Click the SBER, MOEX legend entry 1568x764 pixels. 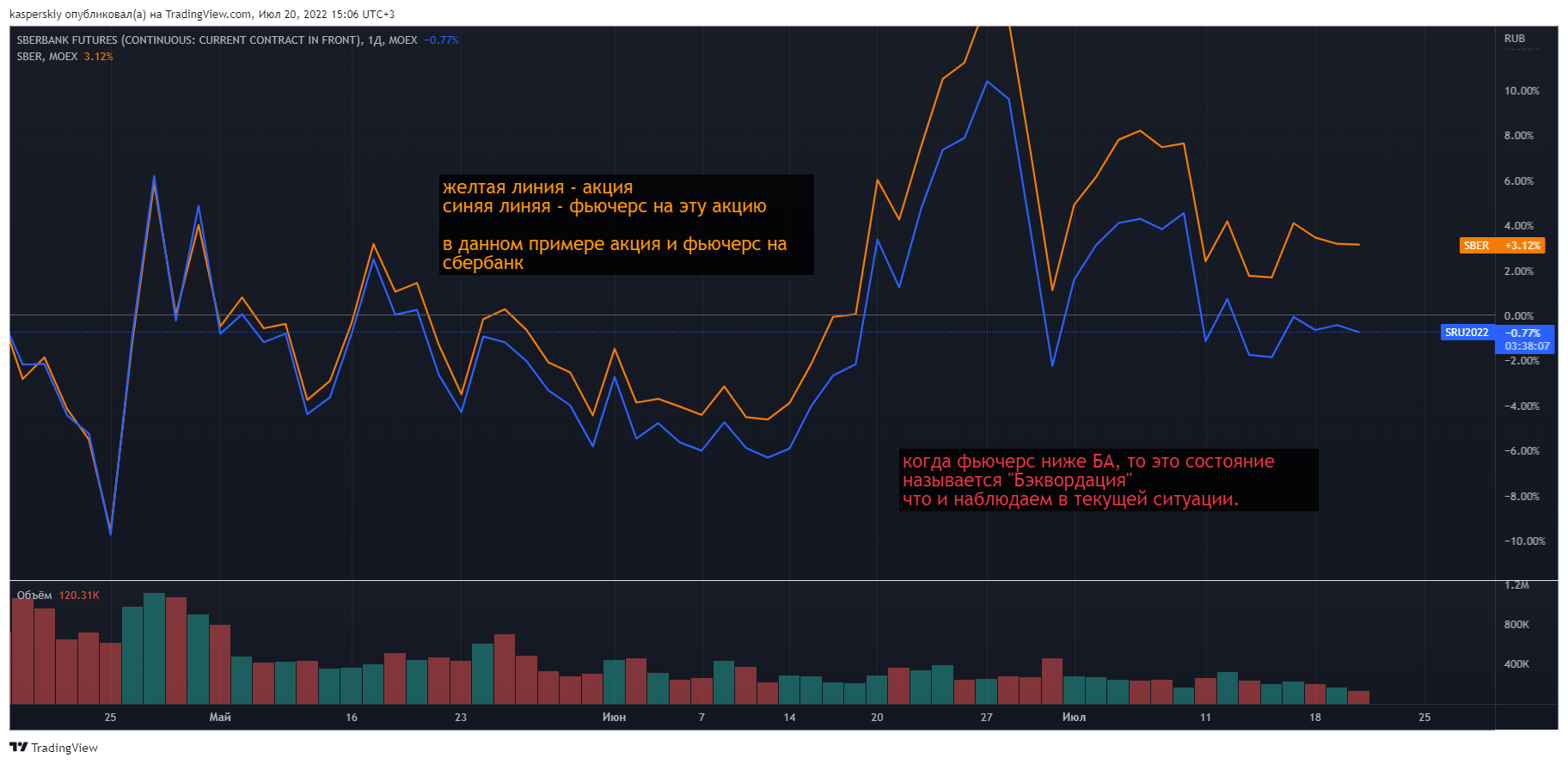coord(47,57)
